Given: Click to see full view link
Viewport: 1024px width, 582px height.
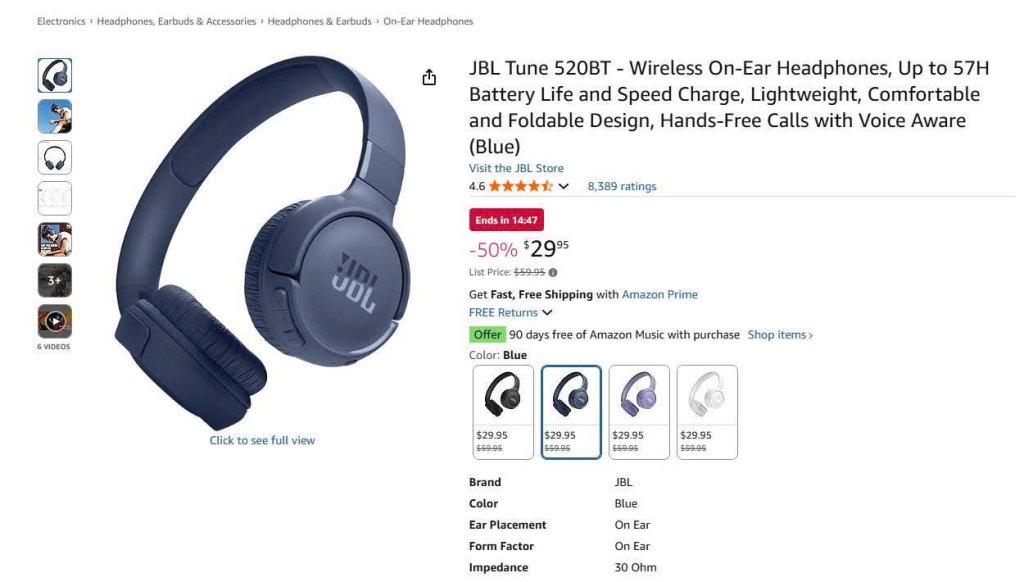Looking at the screenshot, I should [x=262, y=440].
